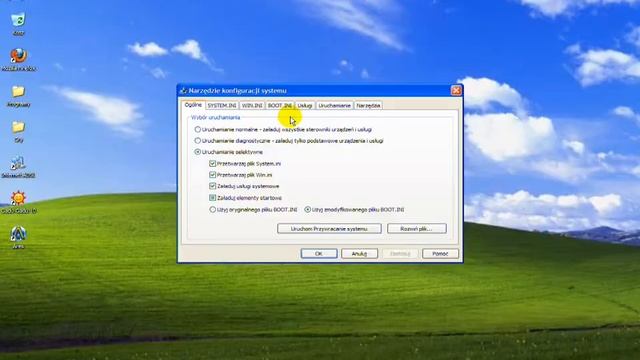Confirm with the OK button
The height and width of the screenshot is (360, 640).
tap(319, 253)
